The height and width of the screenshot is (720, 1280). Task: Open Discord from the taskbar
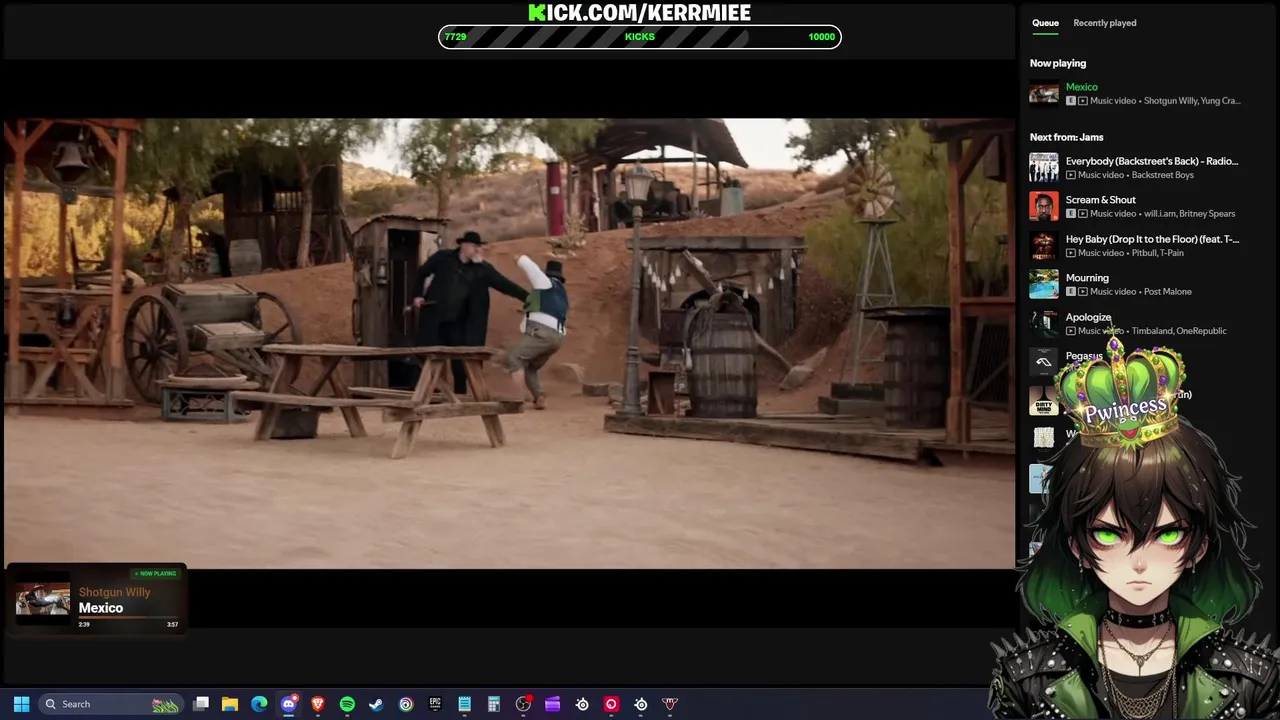289,704
